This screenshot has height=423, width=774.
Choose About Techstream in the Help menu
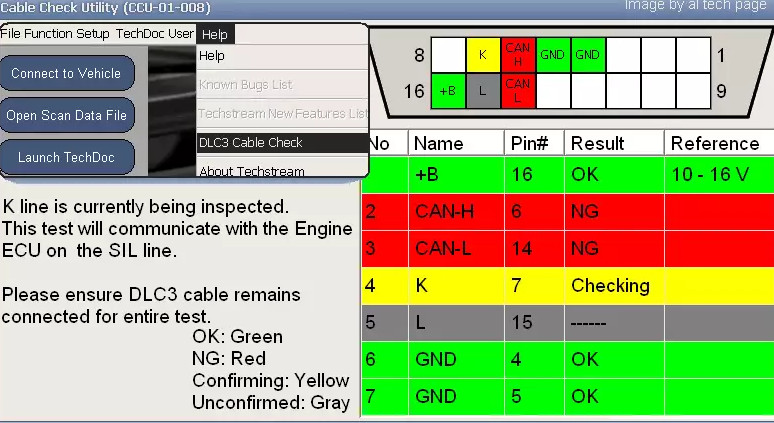click(x=251, y=171)
